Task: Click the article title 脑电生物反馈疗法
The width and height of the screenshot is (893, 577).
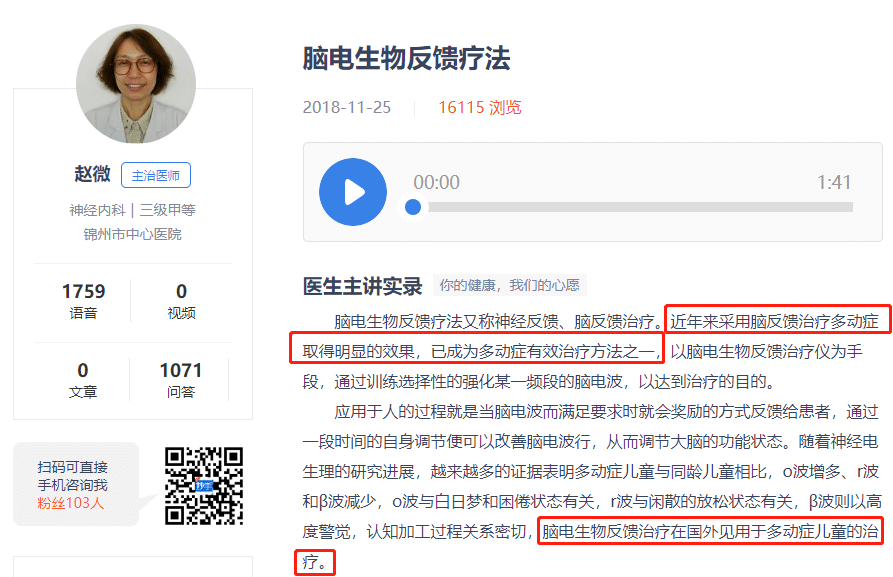Action: pyautogui.click(x=406, y=58)
